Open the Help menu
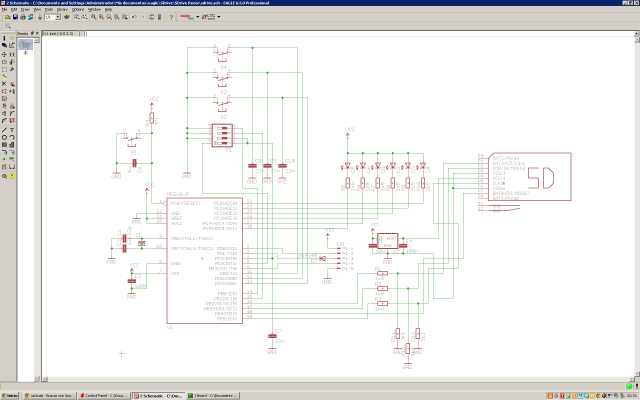 (x=108, y=9)
